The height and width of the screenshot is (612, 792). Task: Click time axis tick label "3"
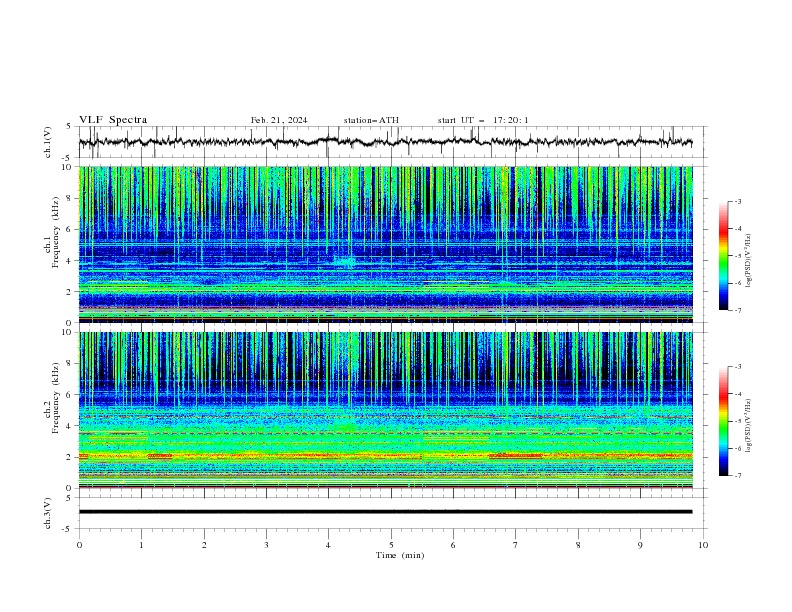(266, 545)
